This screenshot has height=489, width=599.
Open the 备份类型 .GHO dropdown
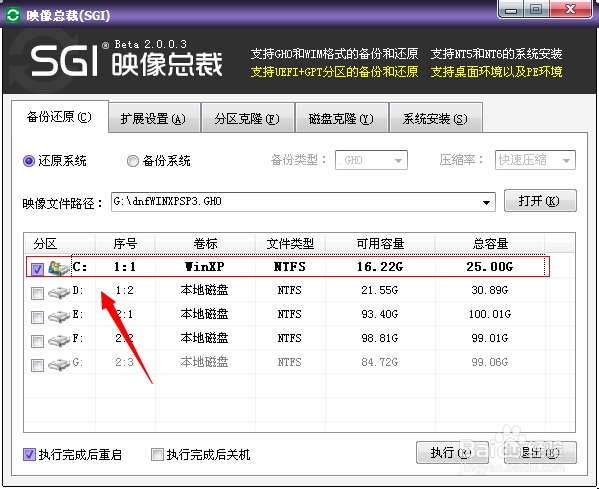coord(371,160)
